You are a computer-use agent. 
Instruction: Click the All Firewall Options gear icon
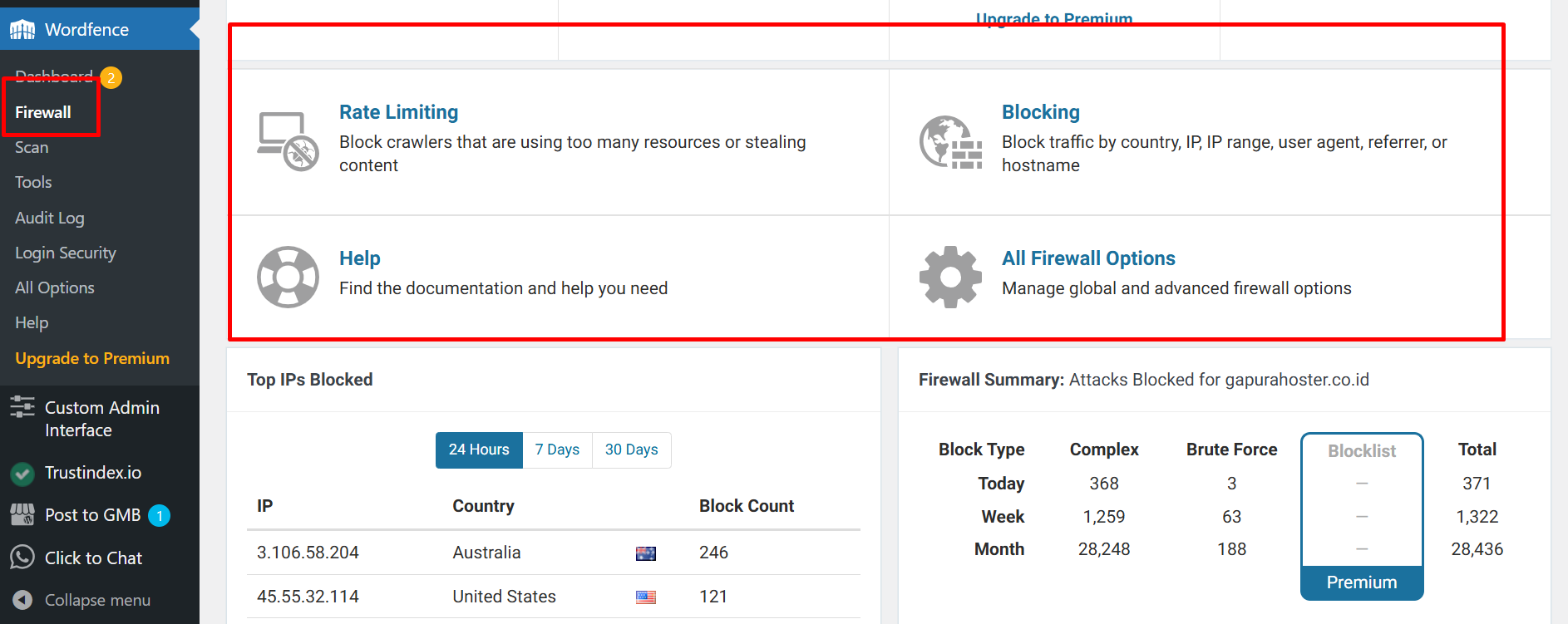pyautogui.click(x=950, y=277)
